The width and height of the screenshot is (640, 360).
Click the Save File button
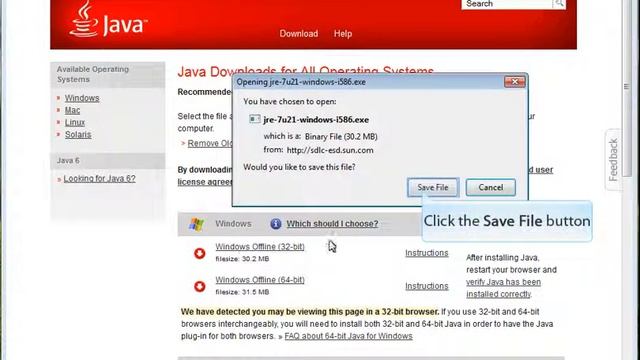click(x=433, y=187)
